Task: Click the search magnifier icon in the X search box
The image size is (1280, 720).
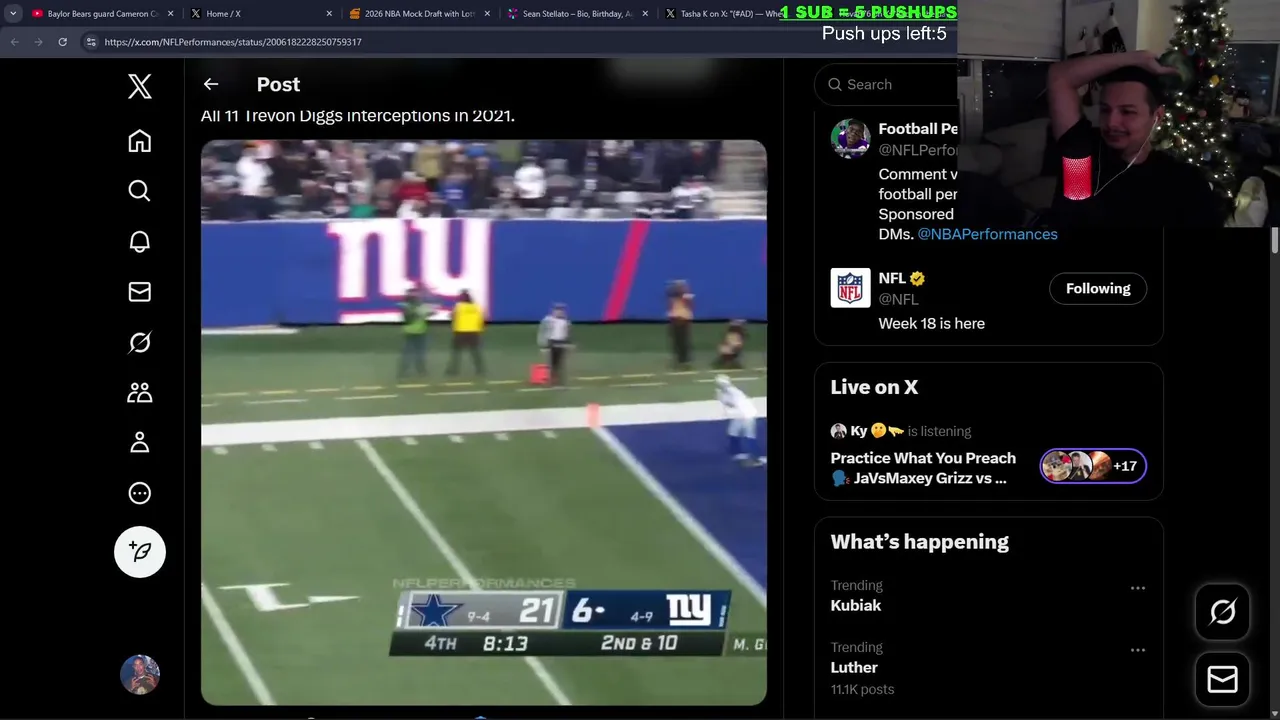Action: [835, 85]
